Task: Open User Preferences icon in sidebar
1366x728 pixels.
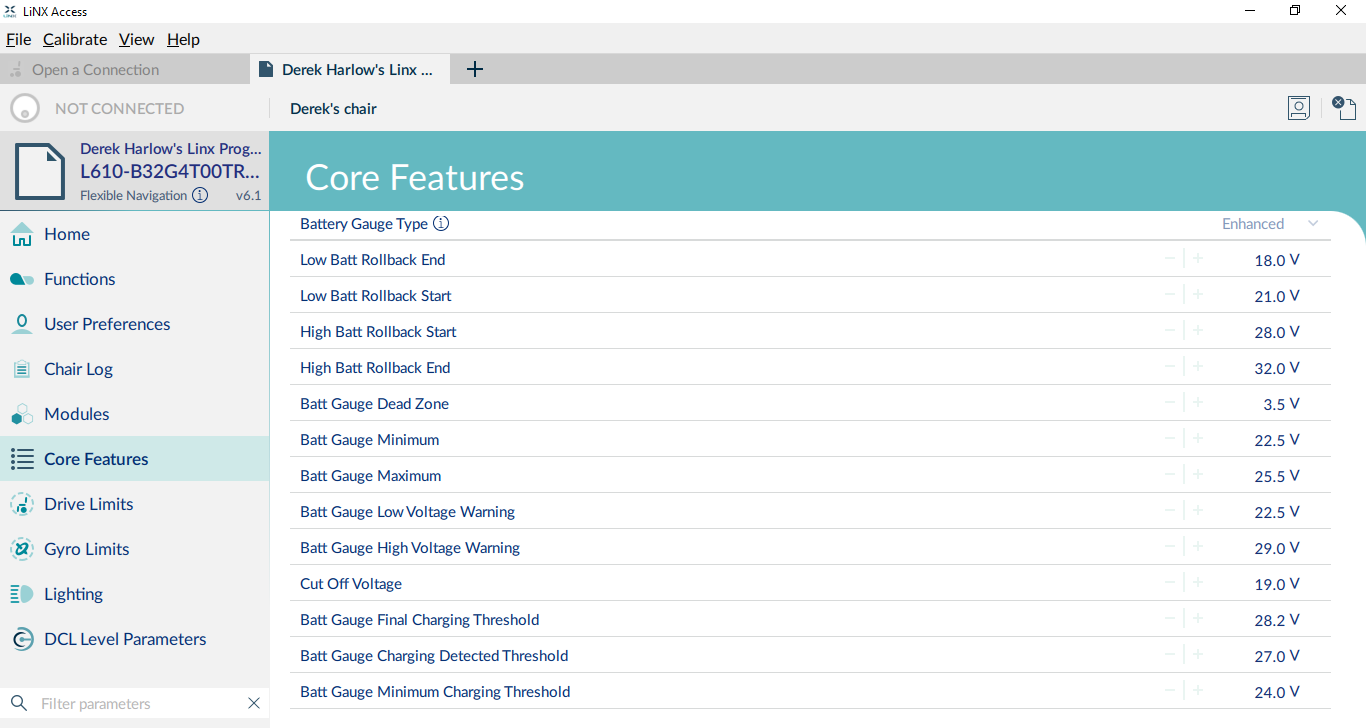Action: click(21, 324)
